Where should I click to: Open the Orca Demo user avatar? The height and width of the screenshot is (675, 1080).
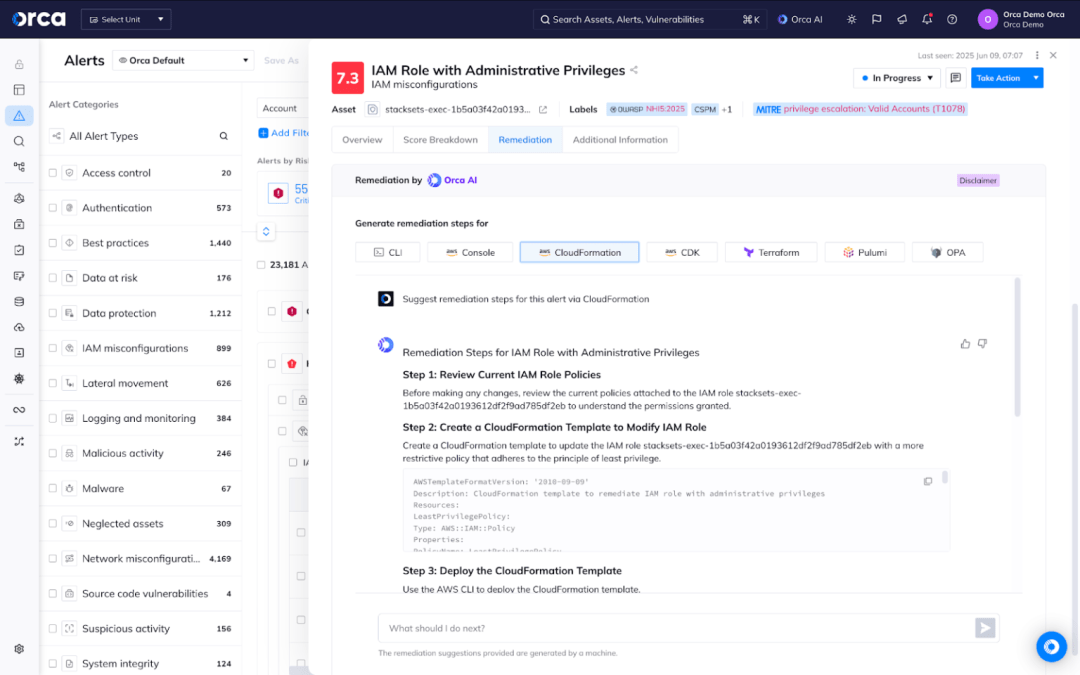coord(988,19)
